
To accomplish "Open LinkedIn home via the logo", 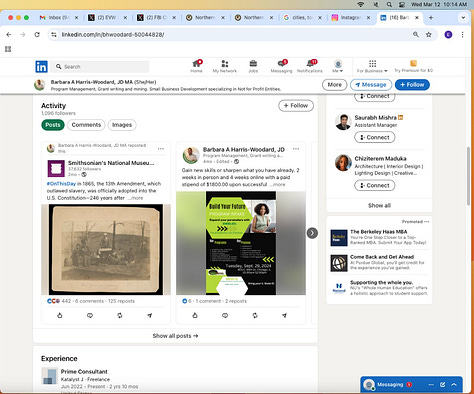I will click(42, 67).
